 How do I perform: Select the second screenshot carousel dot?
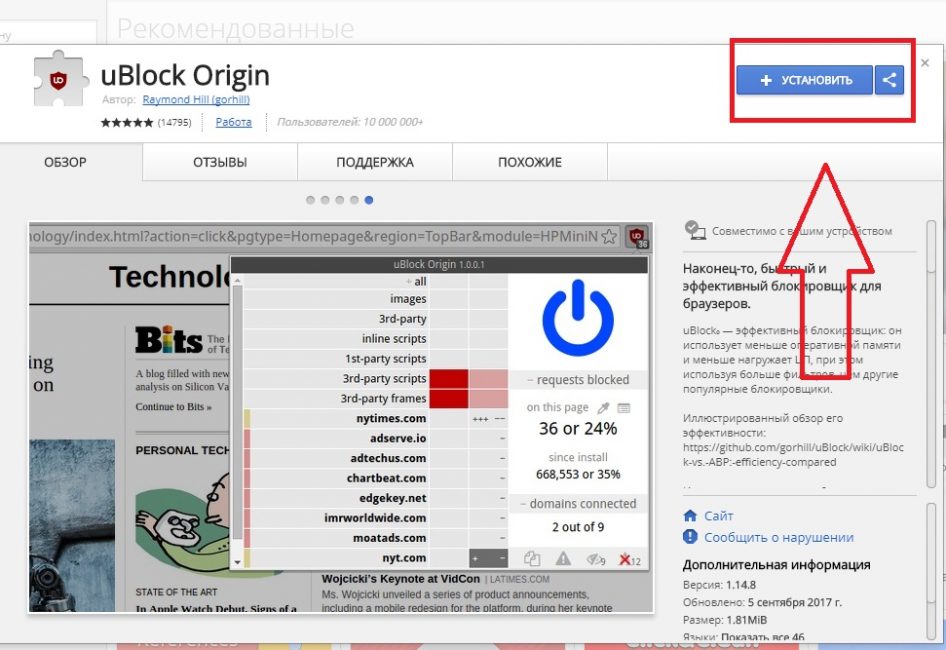[x=325, y=200]
